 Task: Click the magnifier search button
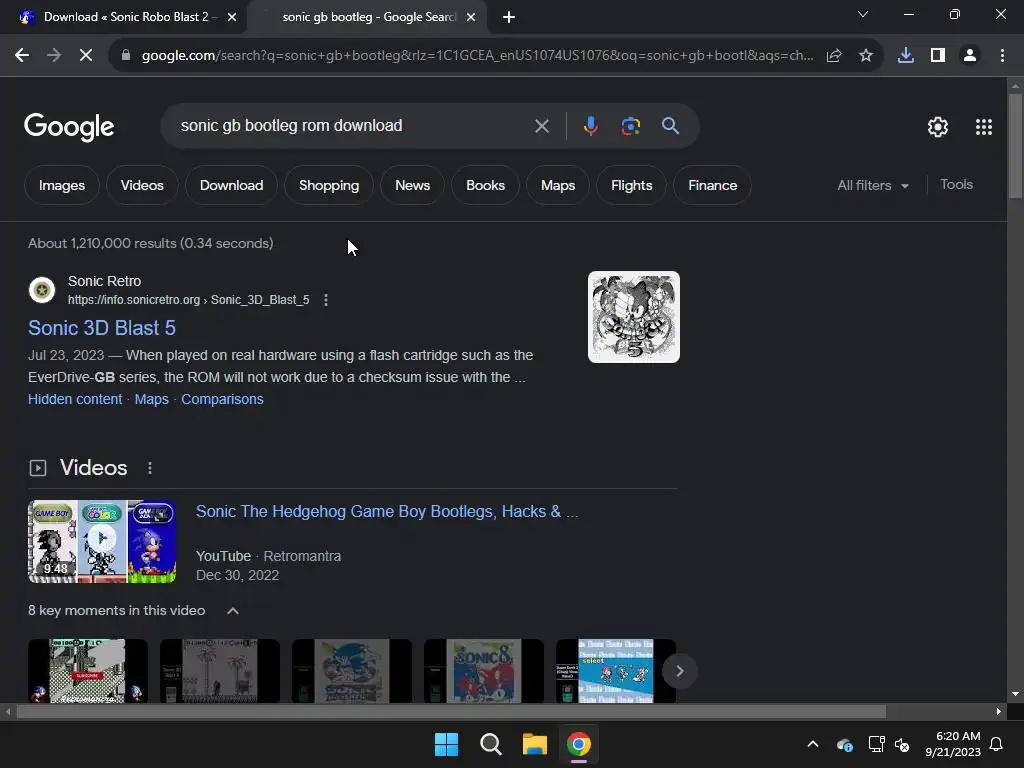point(670,126)
